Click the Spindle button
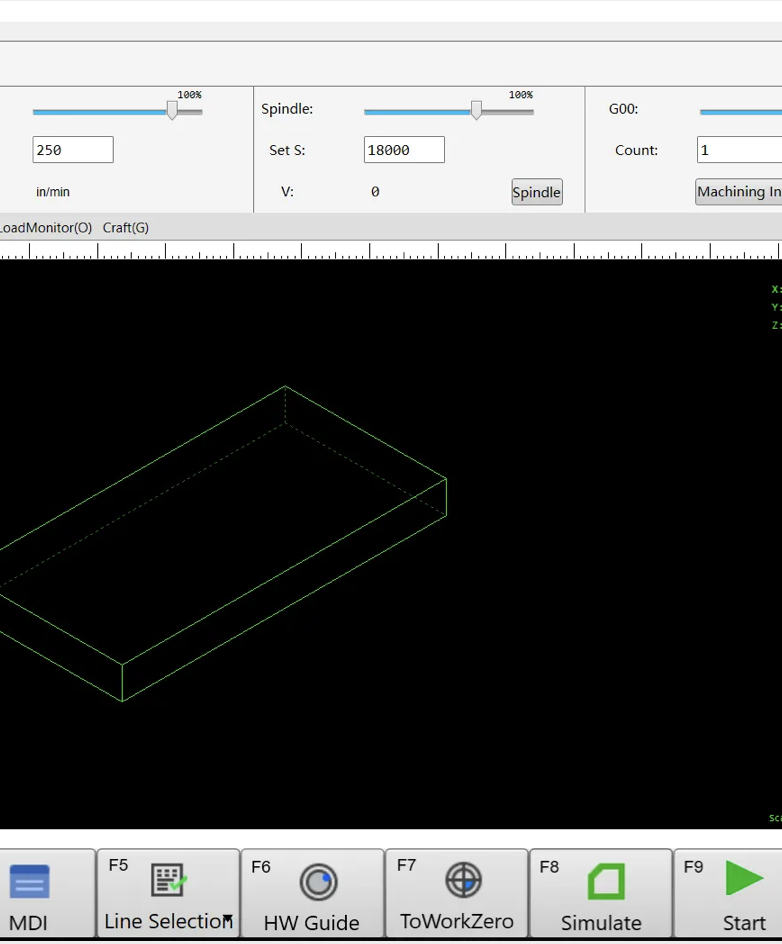This screenshot has height=944, width=782. tap(537, 192)
